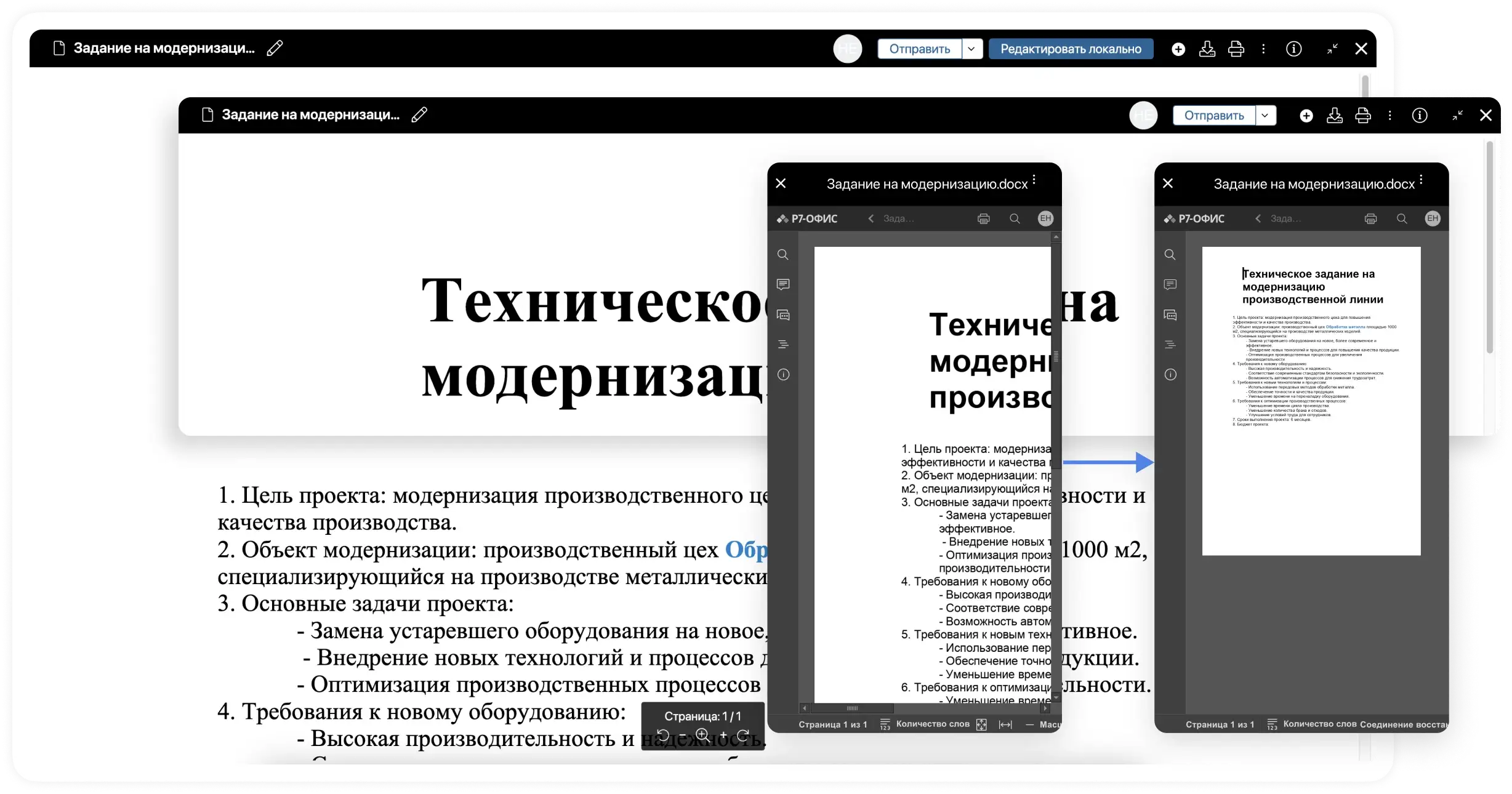Click the plus circle icon in the top toolbar

tap(1178, 49)
